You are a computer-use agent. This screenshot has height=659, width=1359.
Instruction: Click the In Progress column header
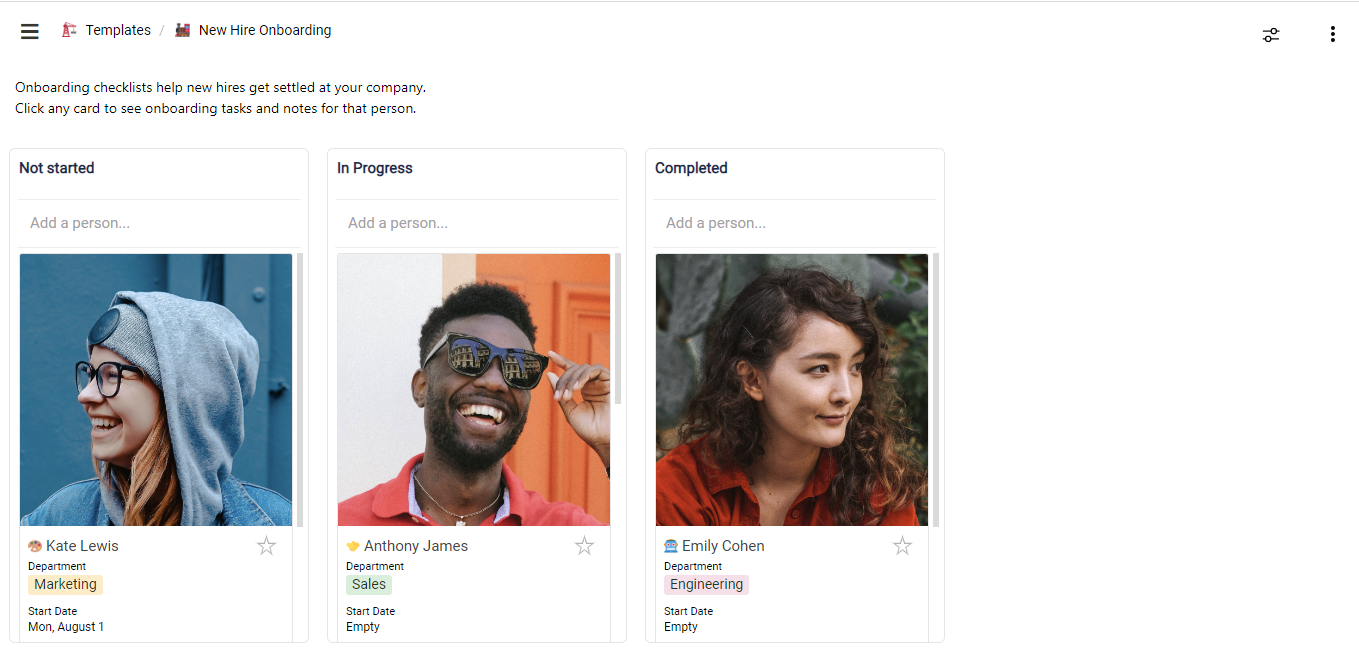click(375, 168)
